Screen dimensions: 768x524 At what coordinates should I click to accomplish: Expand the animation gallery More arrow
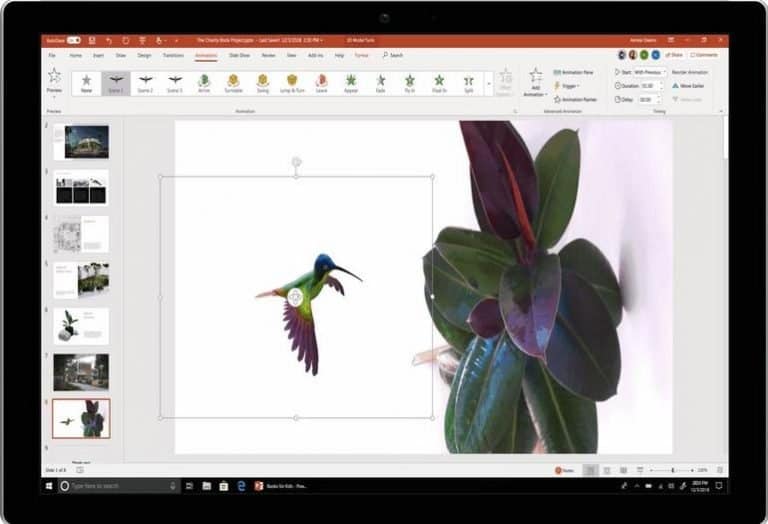point(488,84)
